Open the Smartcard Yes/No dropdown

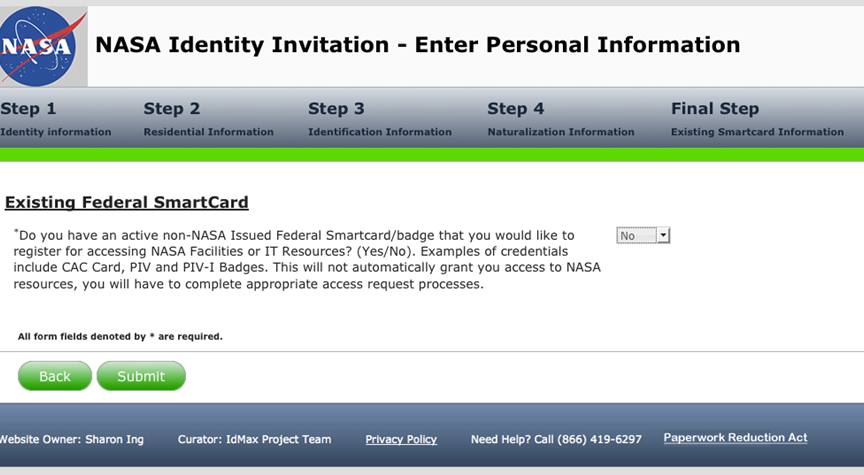click(x=643, y=236)
